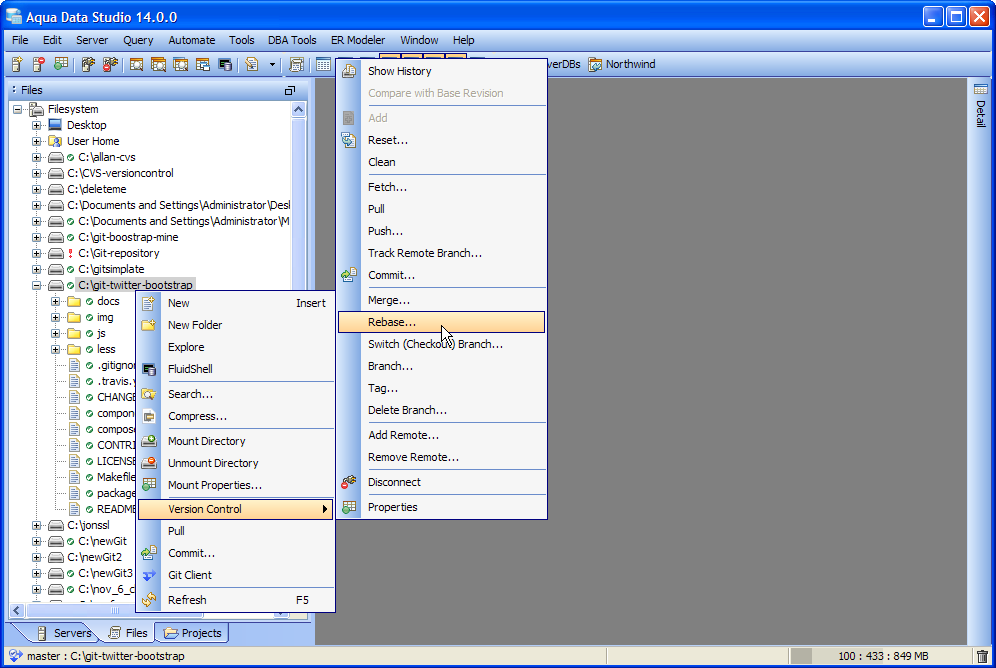Click the Connect Server toolbar icon

pos(88,64)
